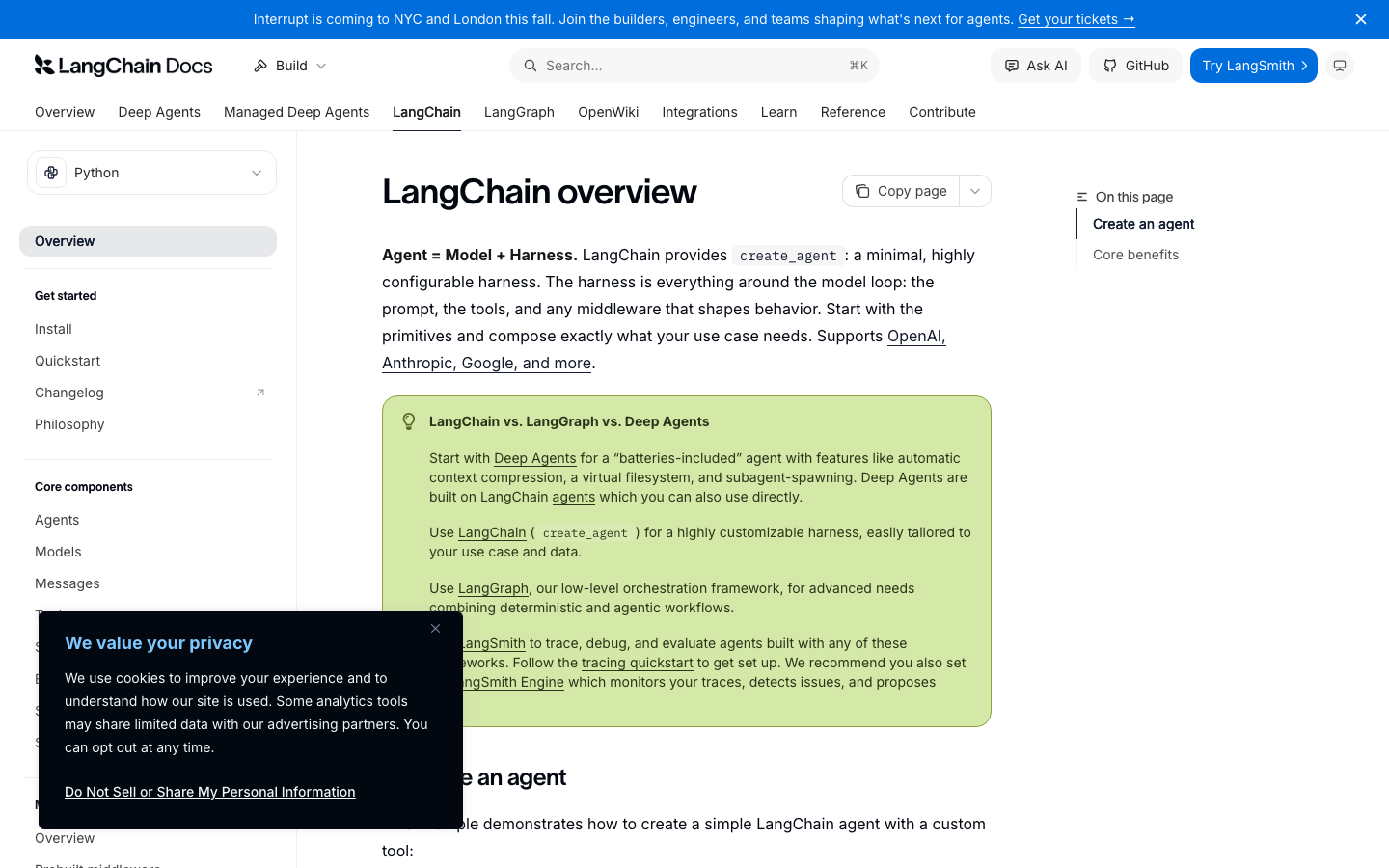Click the LangChain overview page heading
This screenshot has width=1389, height=868.
[539, 191]
